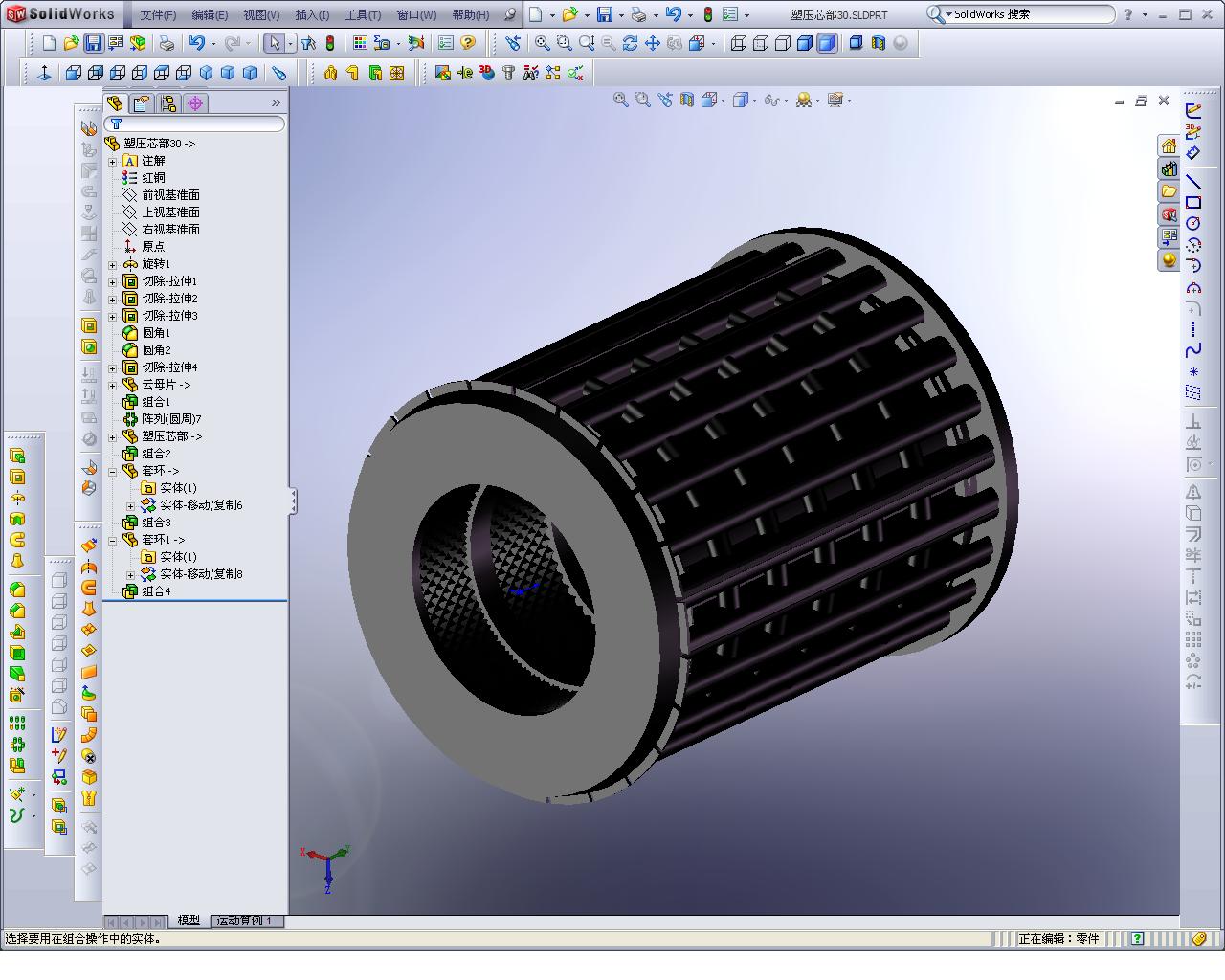Expand the 切除-拉伸4 feature node

point(113,367)
